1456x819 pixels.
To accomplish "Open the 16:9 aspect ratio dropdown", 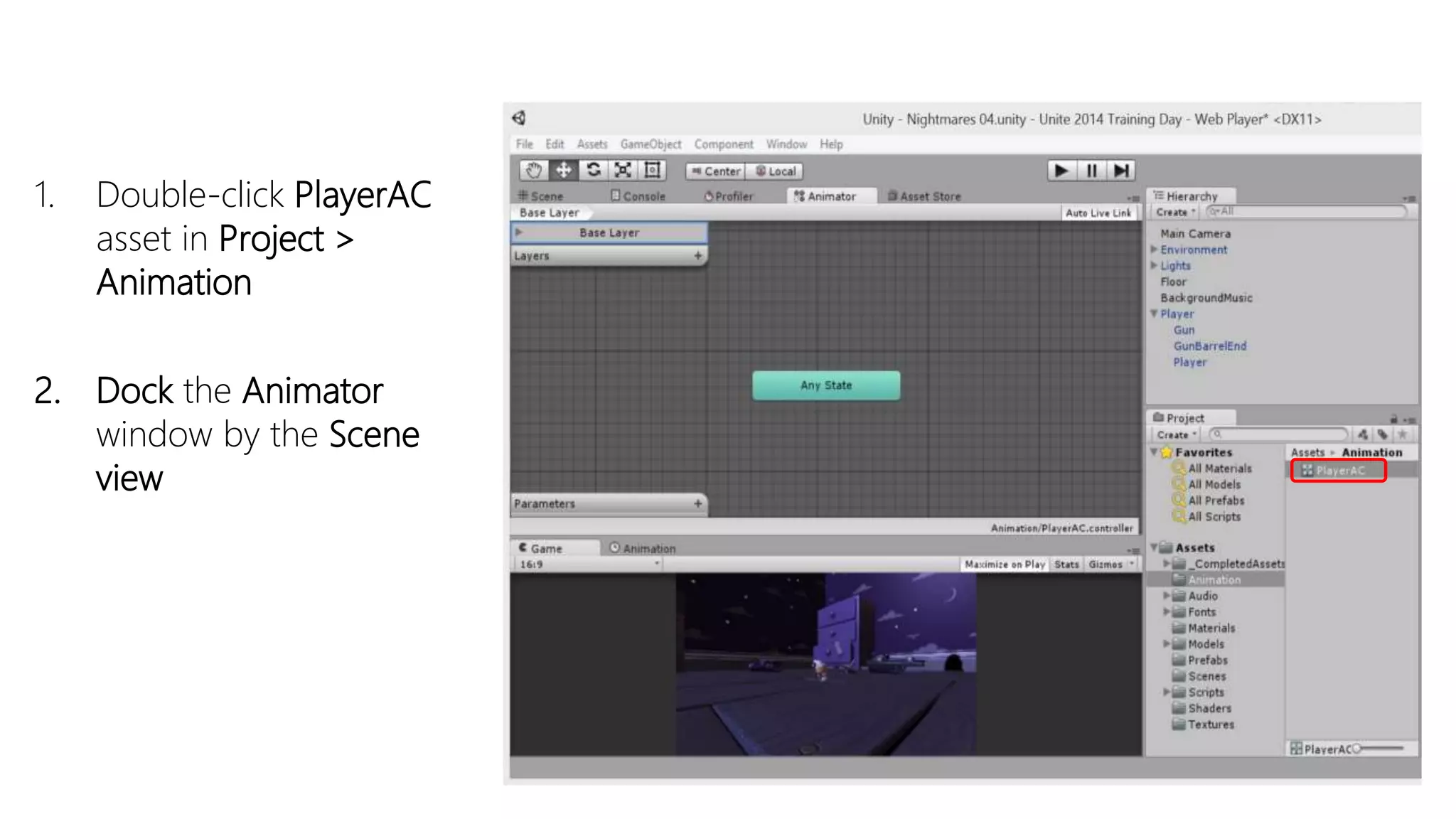I will pyautogui.click(x=589, y=564).
